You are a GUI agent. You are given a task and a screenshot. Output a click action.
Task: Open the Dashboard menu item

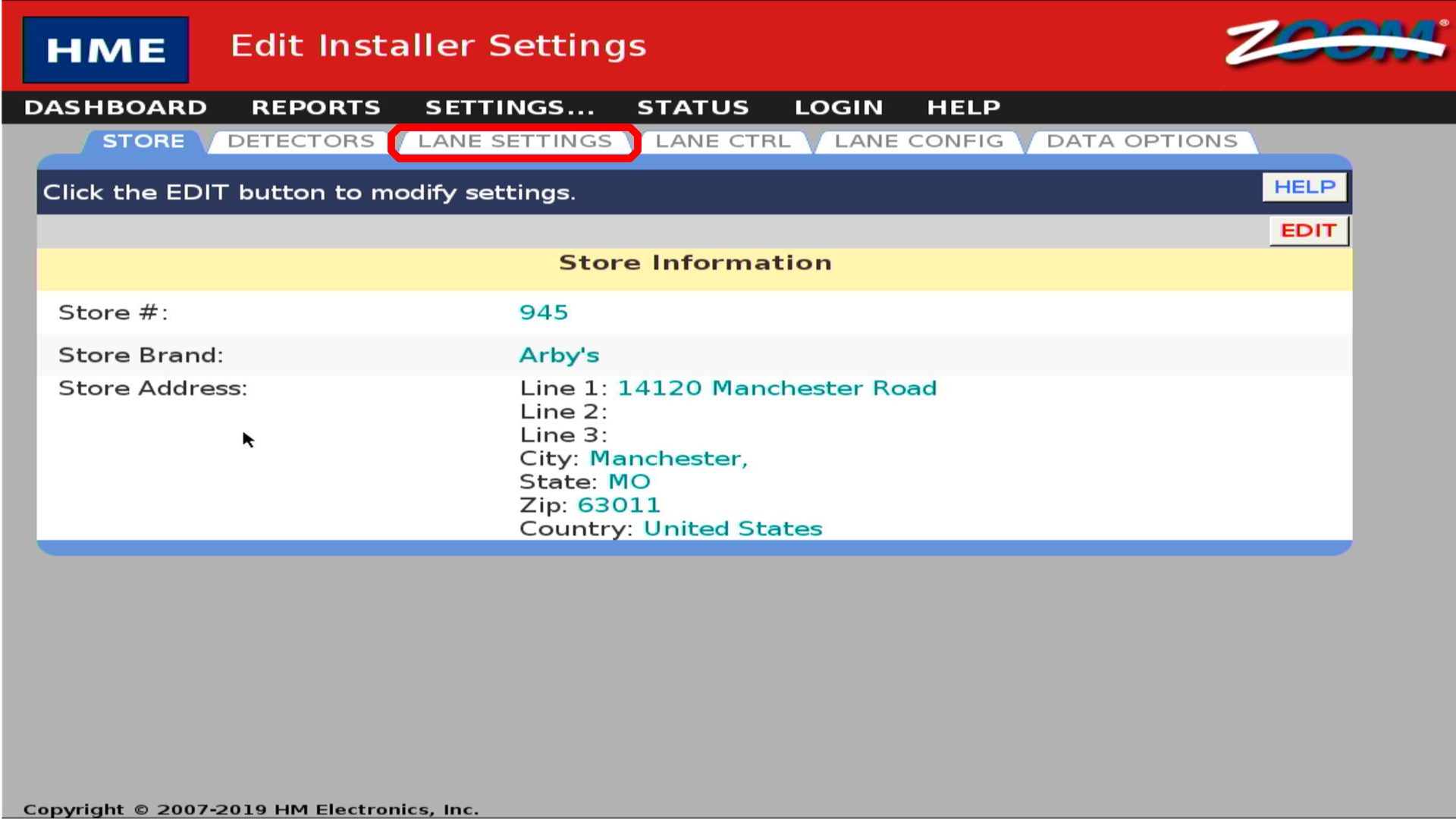point(115,108)
